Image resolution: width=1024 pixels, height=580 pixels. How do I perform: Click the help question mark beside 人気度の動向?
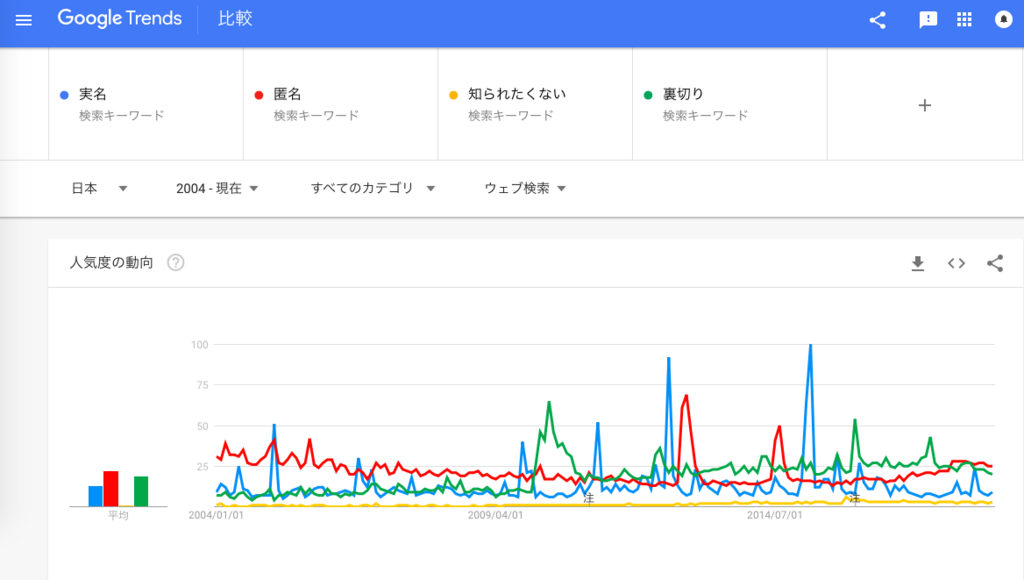point(175,262)
